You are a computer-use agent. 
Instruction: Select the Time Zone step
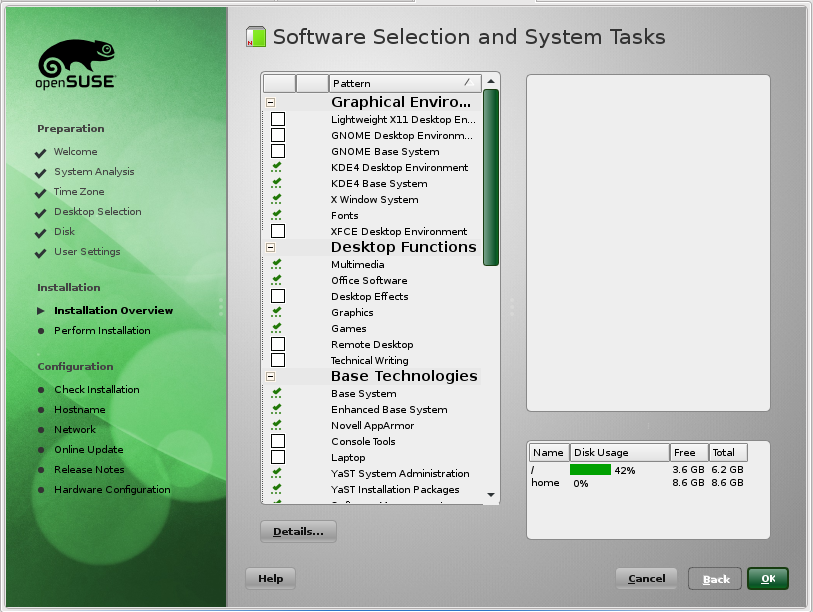[x=79, y=192]
